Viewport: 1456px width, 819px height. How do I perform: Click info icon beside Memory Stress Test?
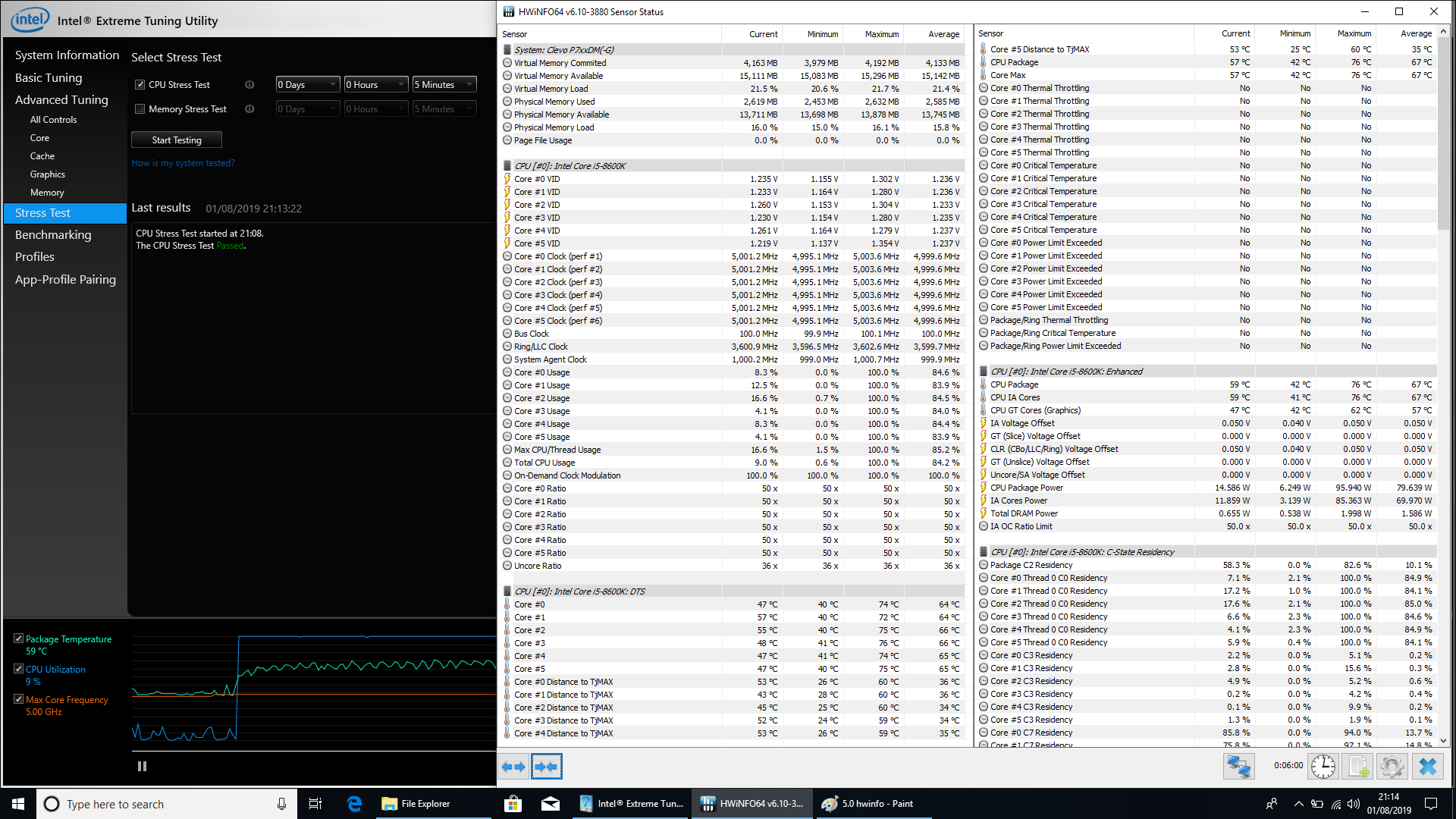coord(249,109)
